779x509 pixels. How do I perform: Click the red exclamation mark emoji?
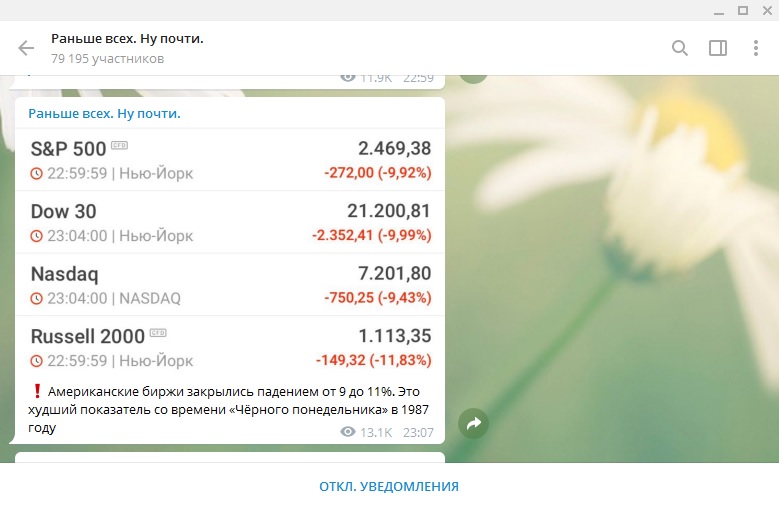[x=37, y=392]
